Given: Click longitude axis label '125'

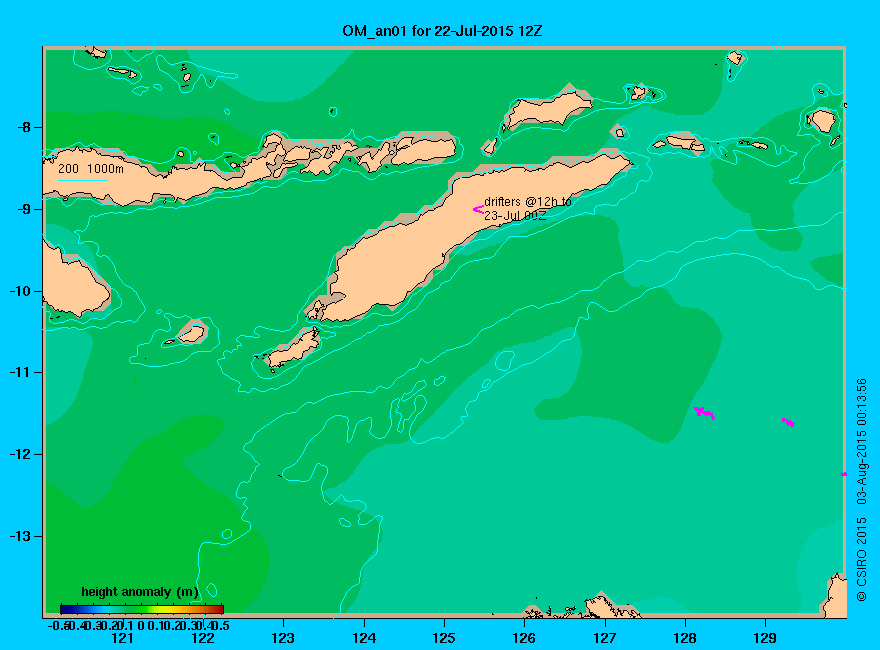Looking at the screenshot, I should [x=444, y=638].
